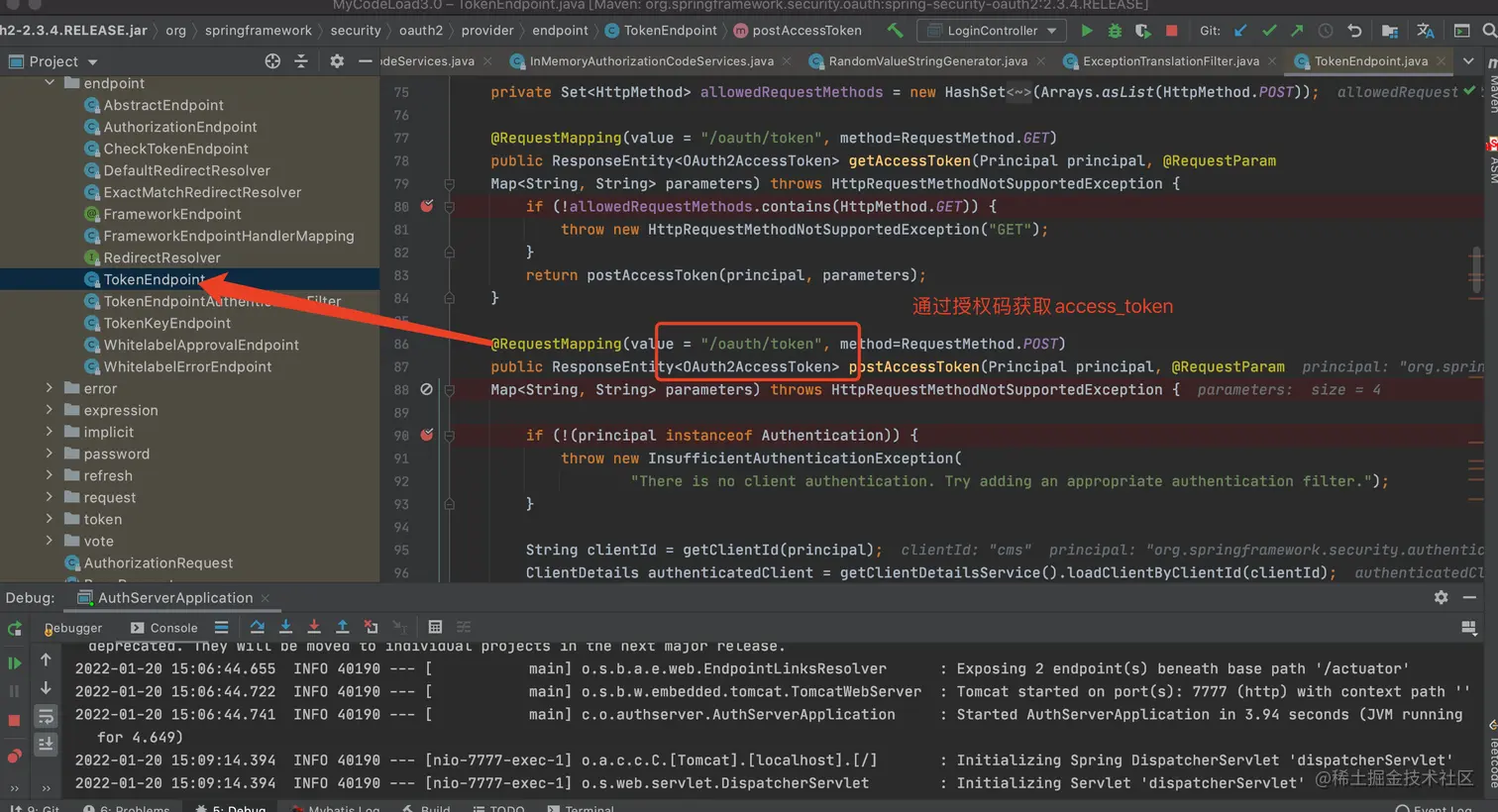1498x812 pixels.
Task: Expand the password folder
Action: tap(50, 454)
